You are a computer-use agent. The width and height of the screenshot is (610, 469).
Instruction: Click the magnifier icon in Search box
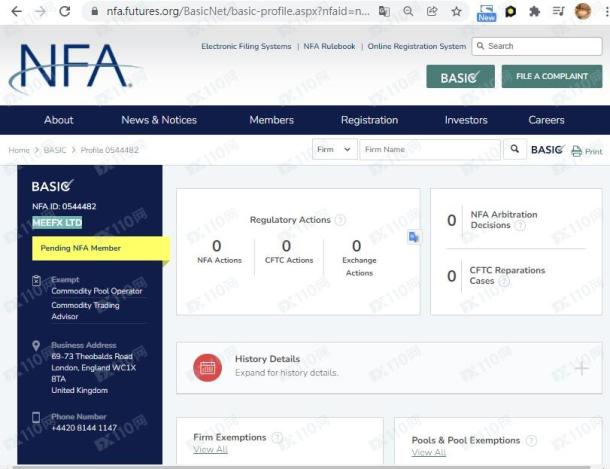tap(480, 46)
